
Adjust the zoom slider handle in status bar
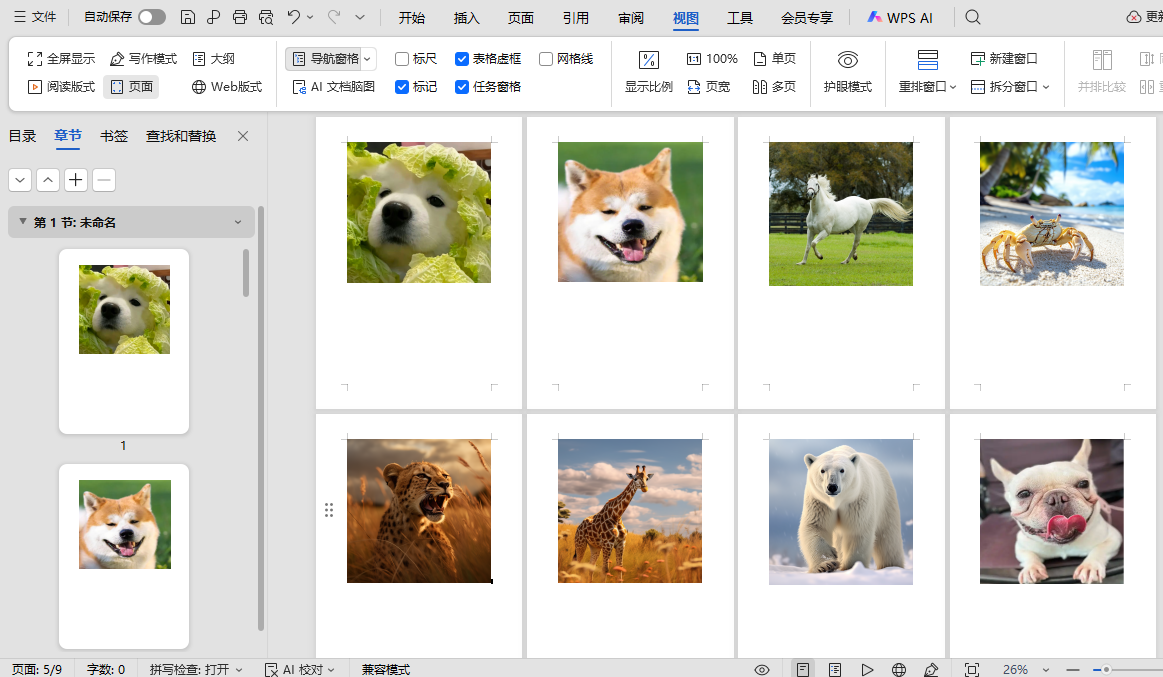pos(1106,669)
